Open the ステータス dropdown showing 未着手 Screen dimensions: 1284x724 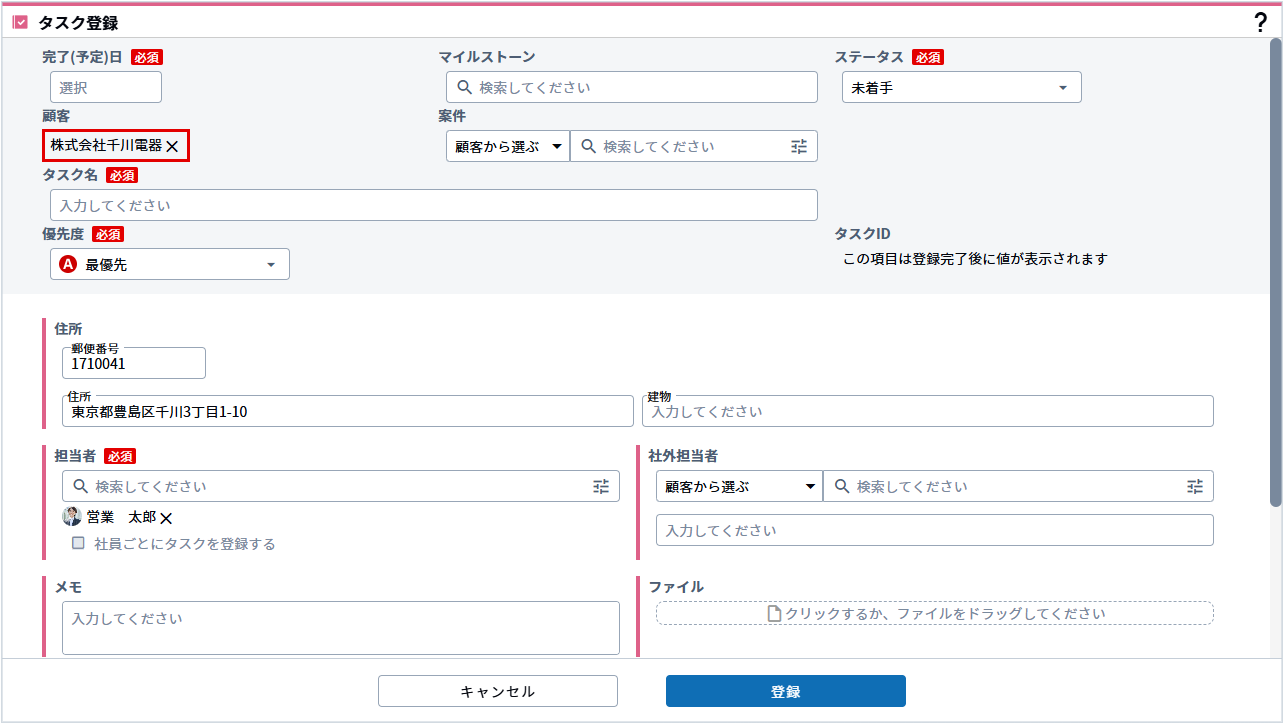point(960,88)
